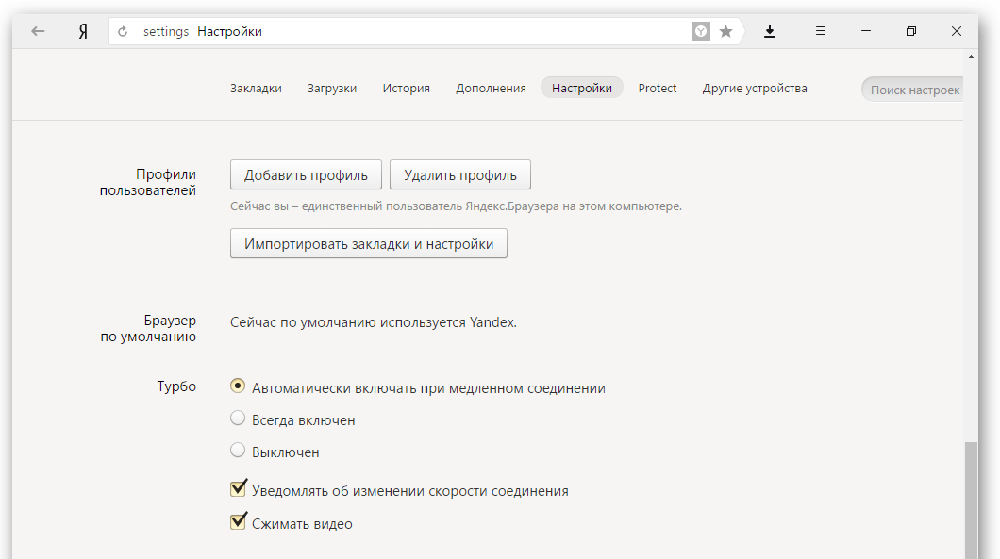This screenshot has height=559, width=1000.
Task: Focus the 'Поиск настроек' search field
Action: 912,89
